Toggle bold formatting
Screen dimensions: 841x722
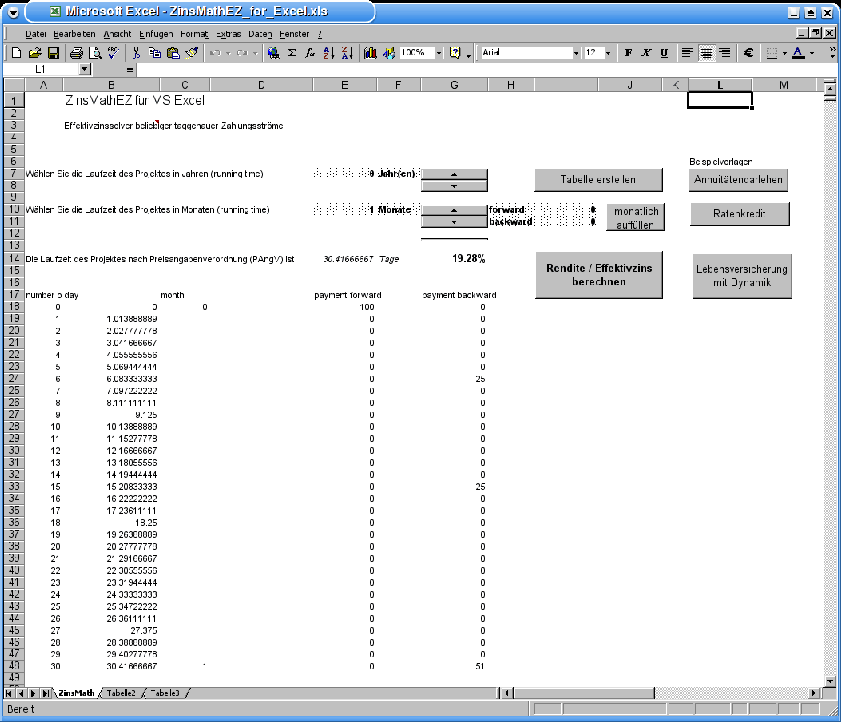[628, 53]
